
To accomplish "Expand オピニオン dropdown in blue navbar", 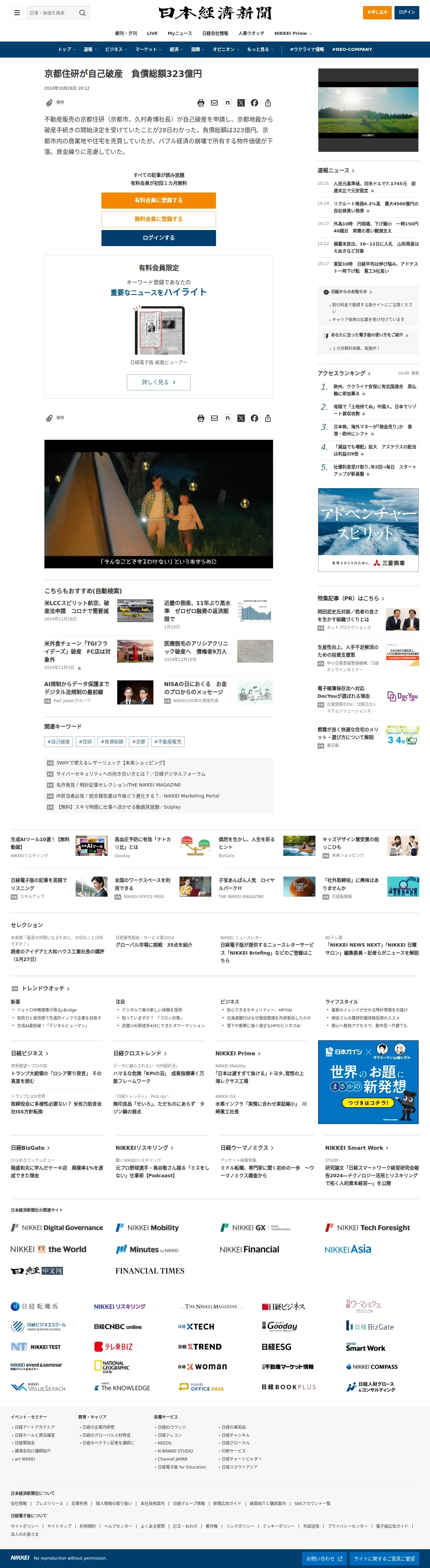I will pos(225,49).
